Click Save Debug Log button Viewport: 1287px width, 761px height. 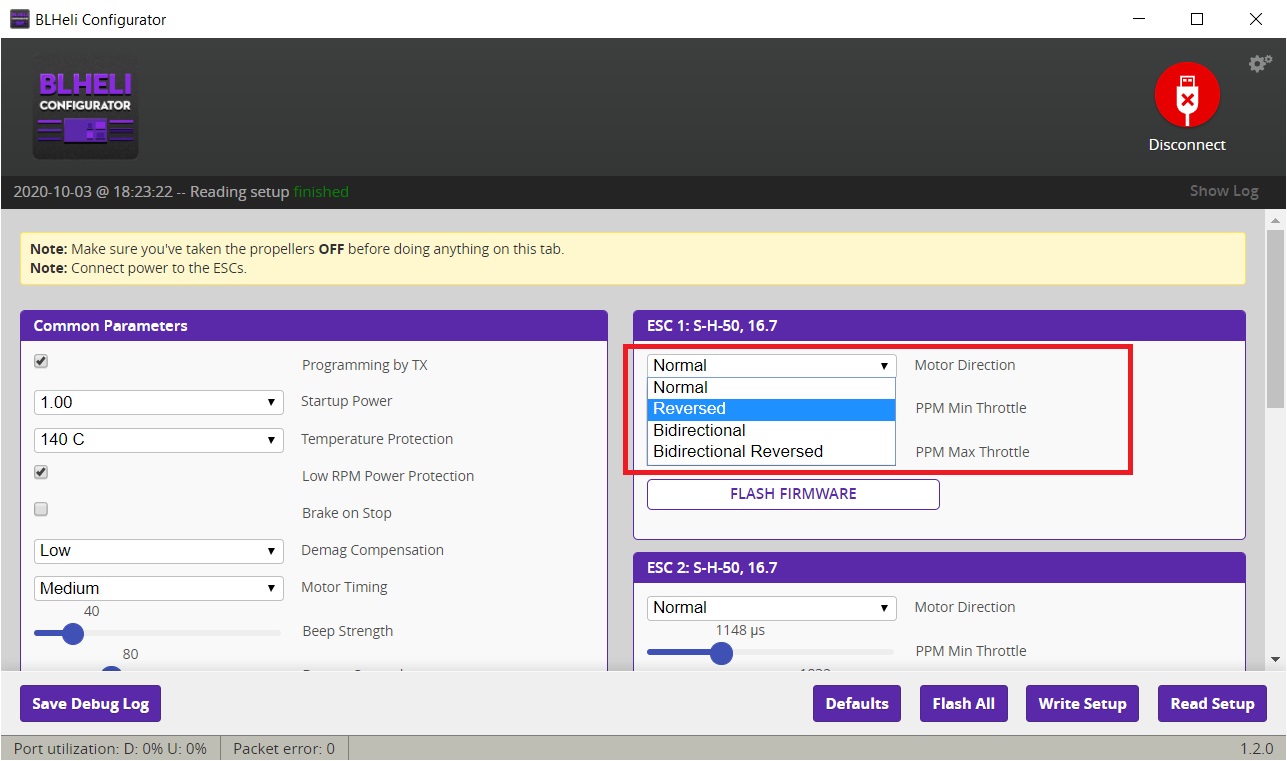90,703
